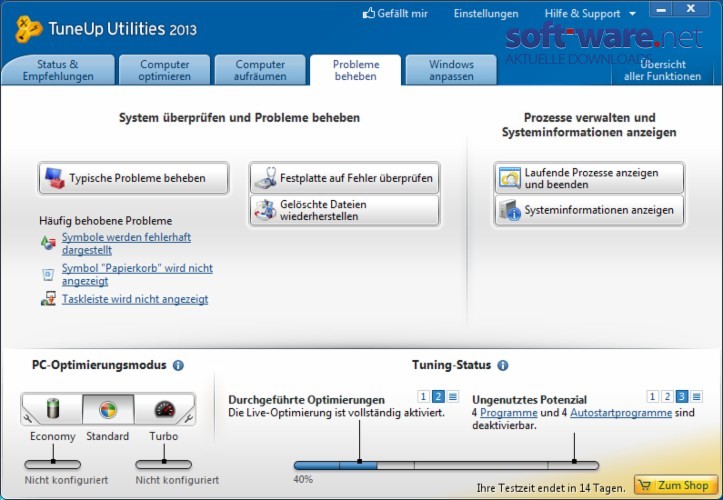Click Typische Probleme beheben button
The image size is (723, 500).
coord(133,178)
